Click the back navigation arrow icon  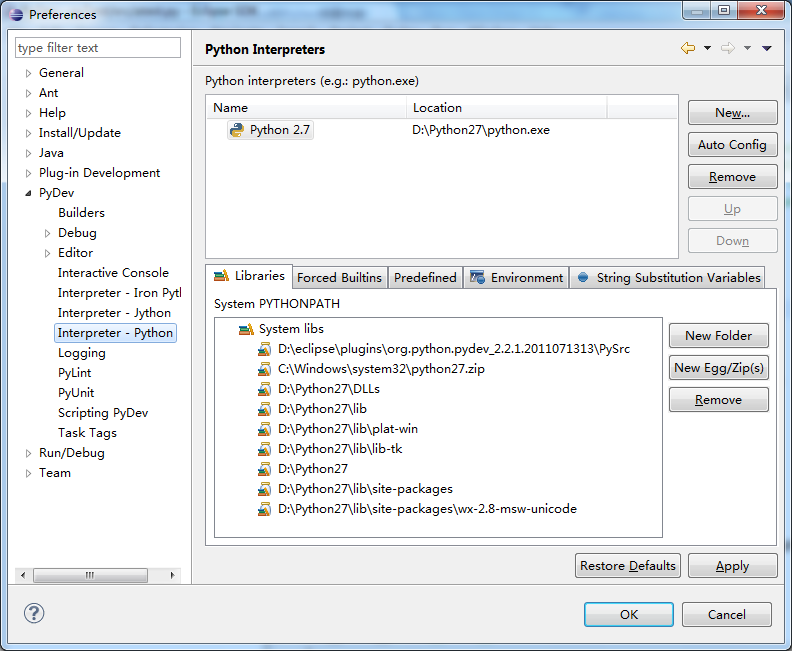[687, 48]
